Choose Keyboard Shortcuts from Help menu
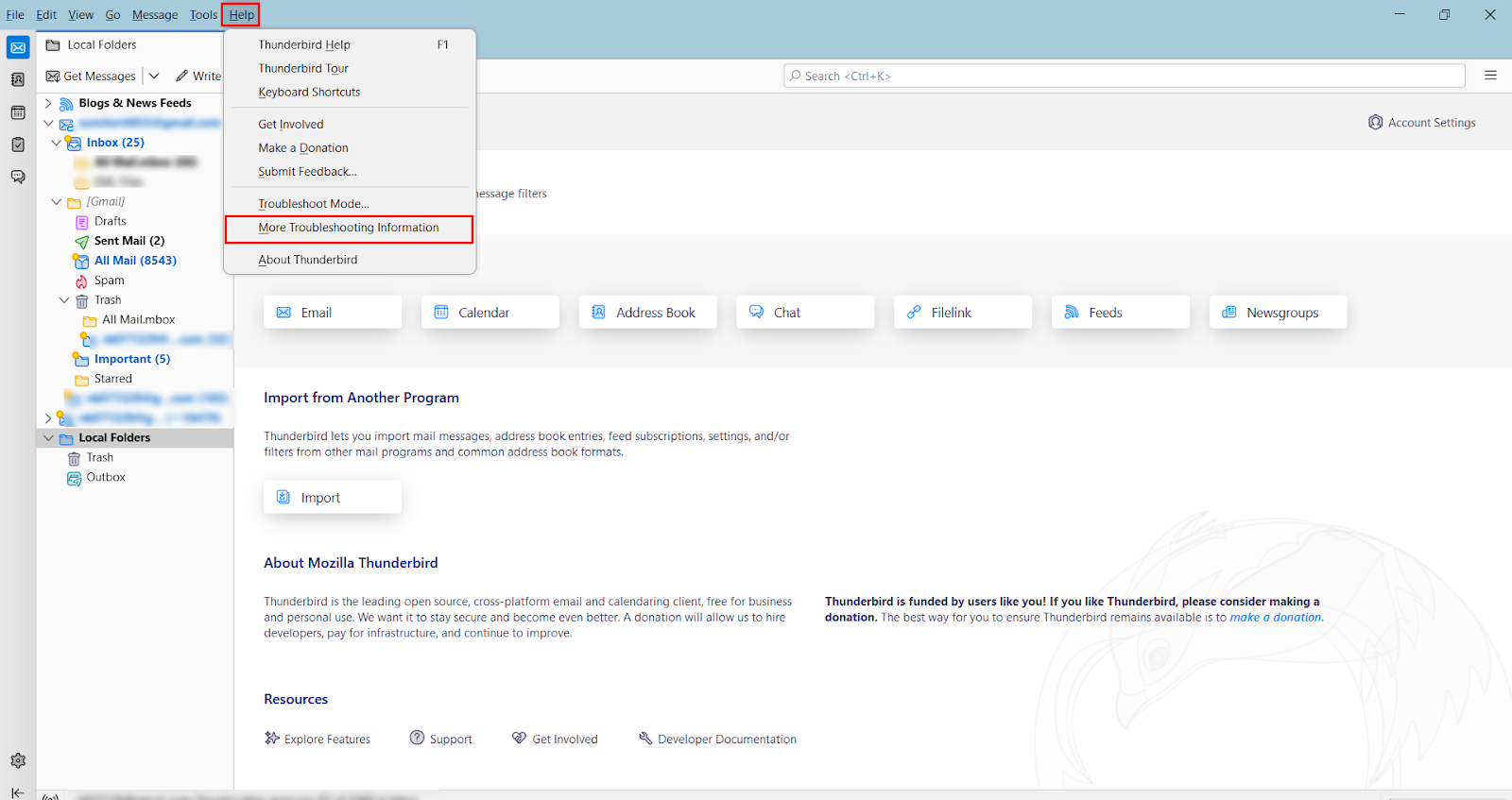Image resolution: width=1512 pixels, height=800 pixels. [x=349, y=93]
